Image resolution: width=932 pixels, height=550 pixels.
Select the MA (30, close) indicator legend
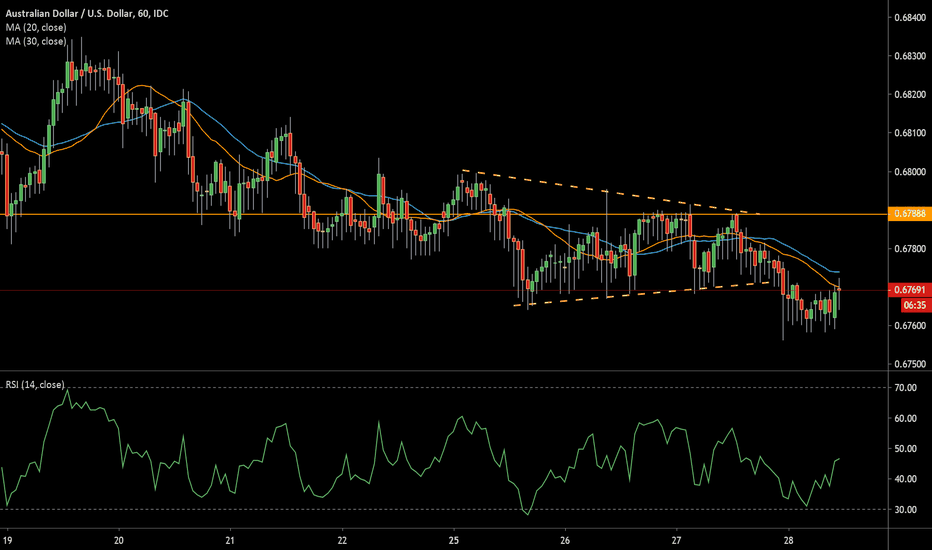click(x=35, y=41)
